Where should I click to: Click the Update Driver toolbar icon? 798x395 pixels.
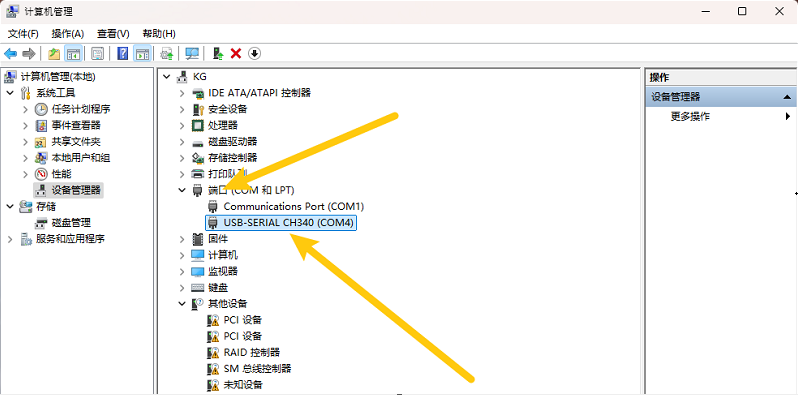click(167, 53)
